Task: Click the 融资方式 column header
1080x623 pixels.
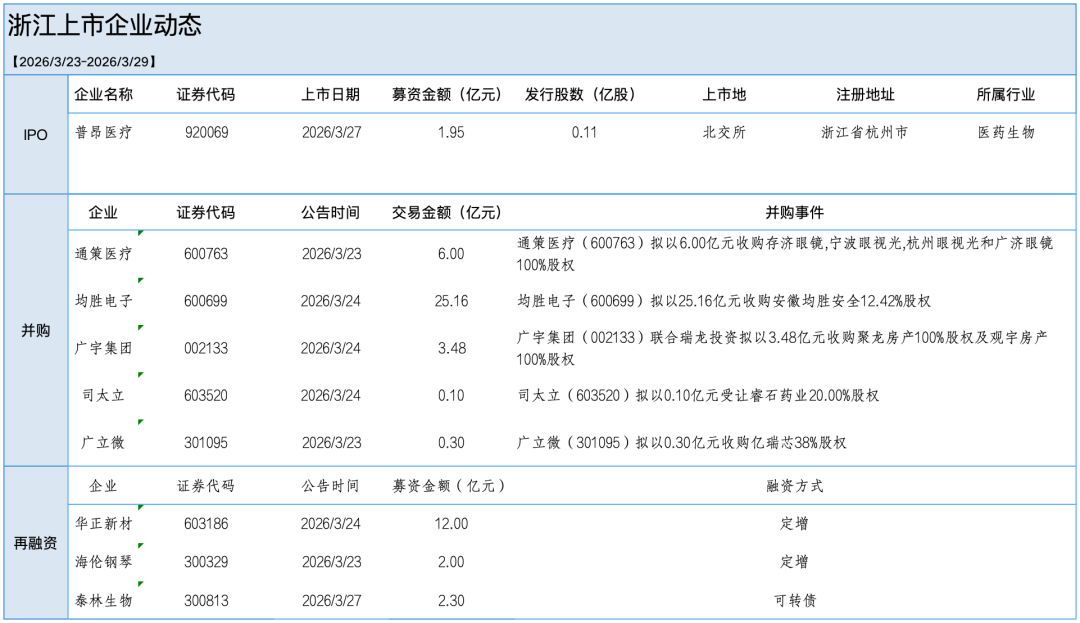Action: coord(795,486)
